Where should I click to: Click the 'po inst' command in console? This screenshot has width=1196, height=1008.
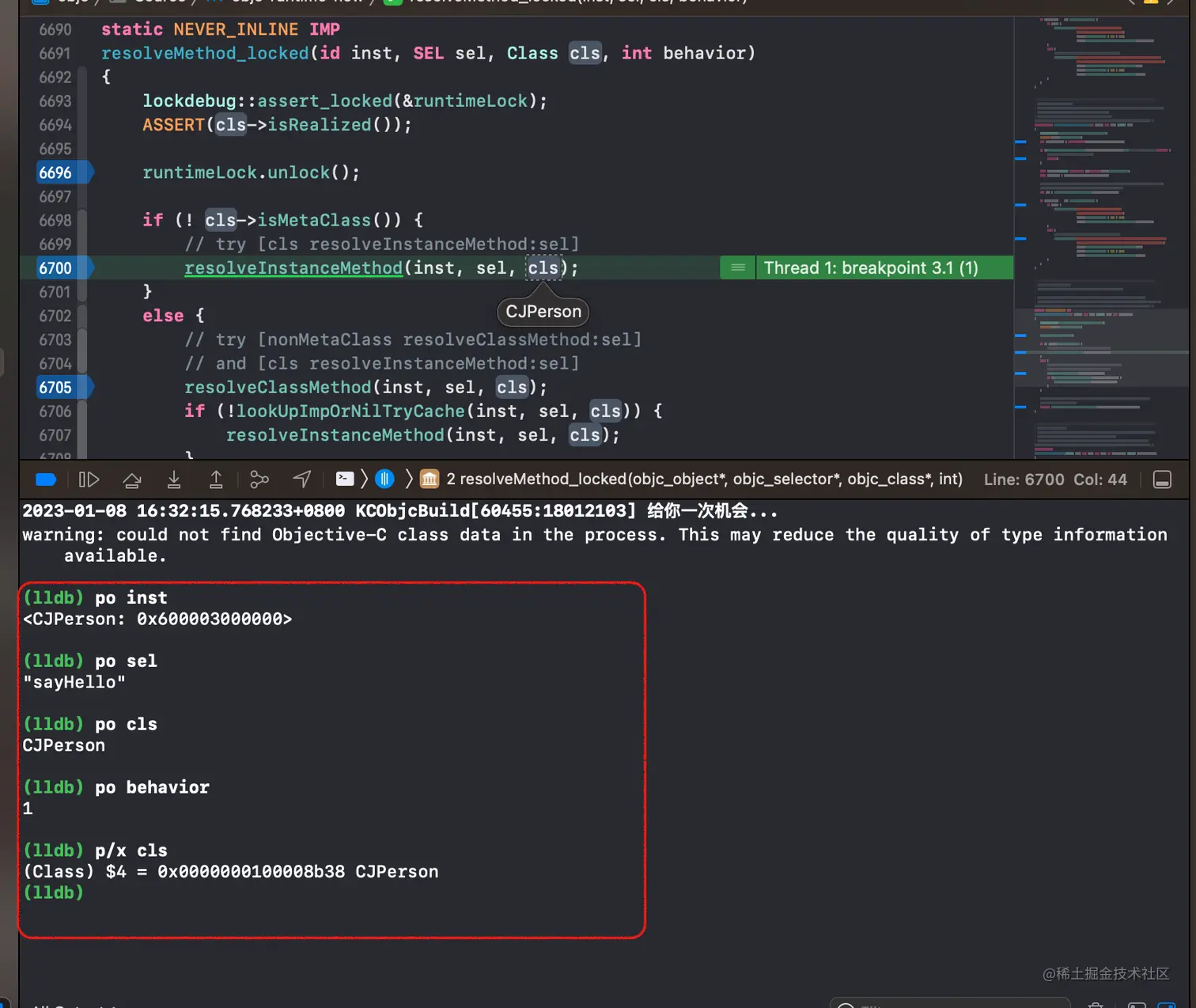[131, 597]
